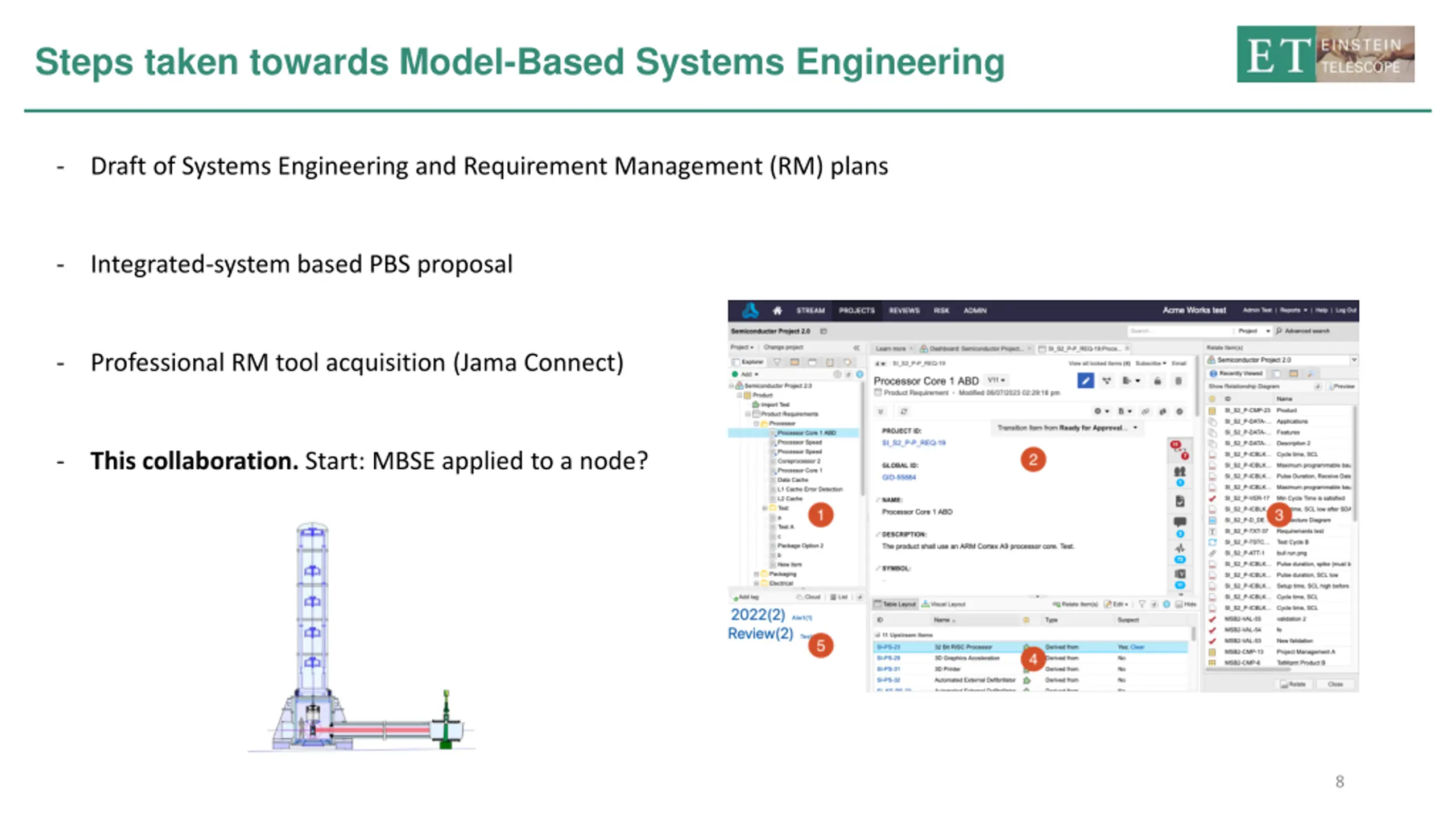The height and width of the screenshot is (819, 1456).
Task: Open the PROJECTS tab
Action: click(x=857, y=311)
